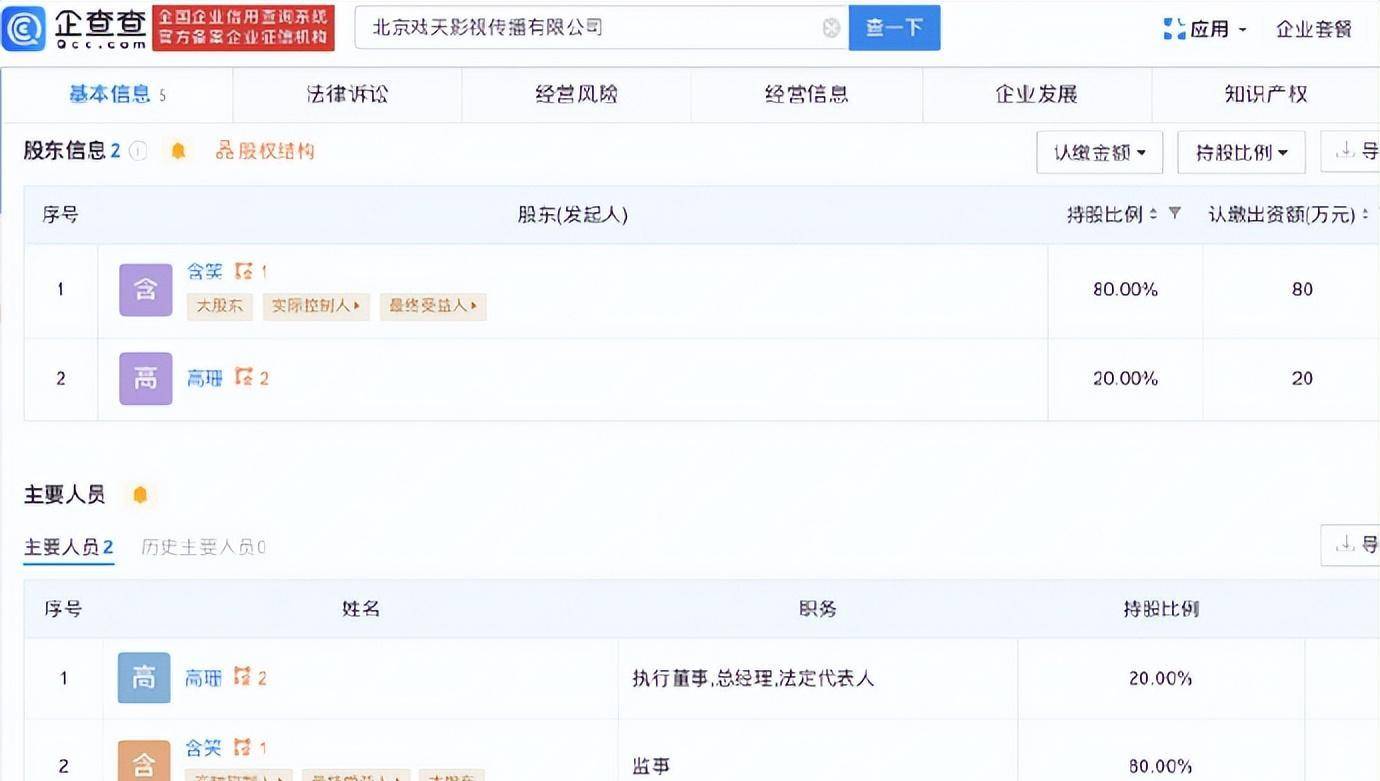Click affiliation icon next to 含笑 in personnel
1380x781 pixels.
click(x=241, y=748)
